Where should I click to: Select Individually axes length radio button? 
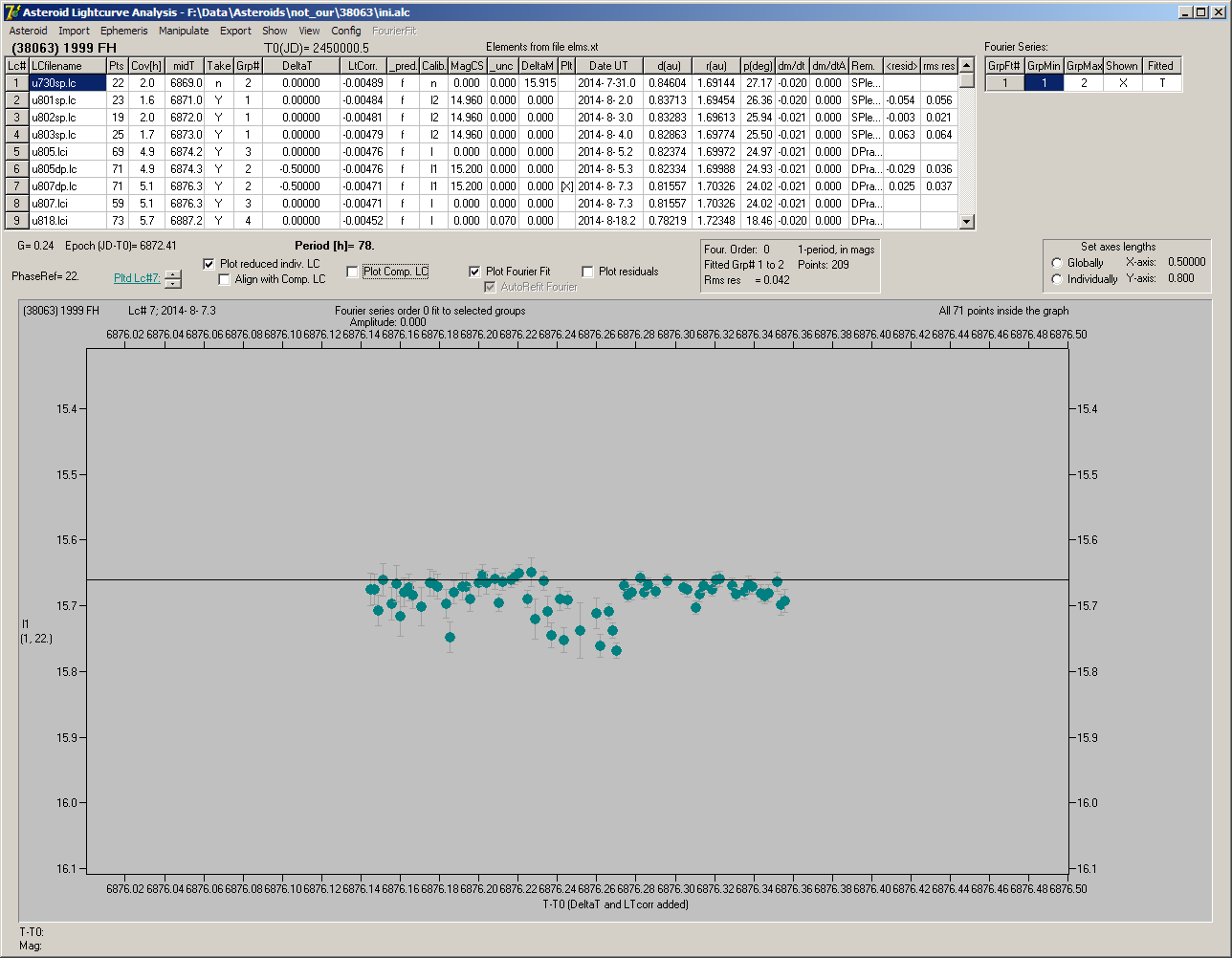1057,279
